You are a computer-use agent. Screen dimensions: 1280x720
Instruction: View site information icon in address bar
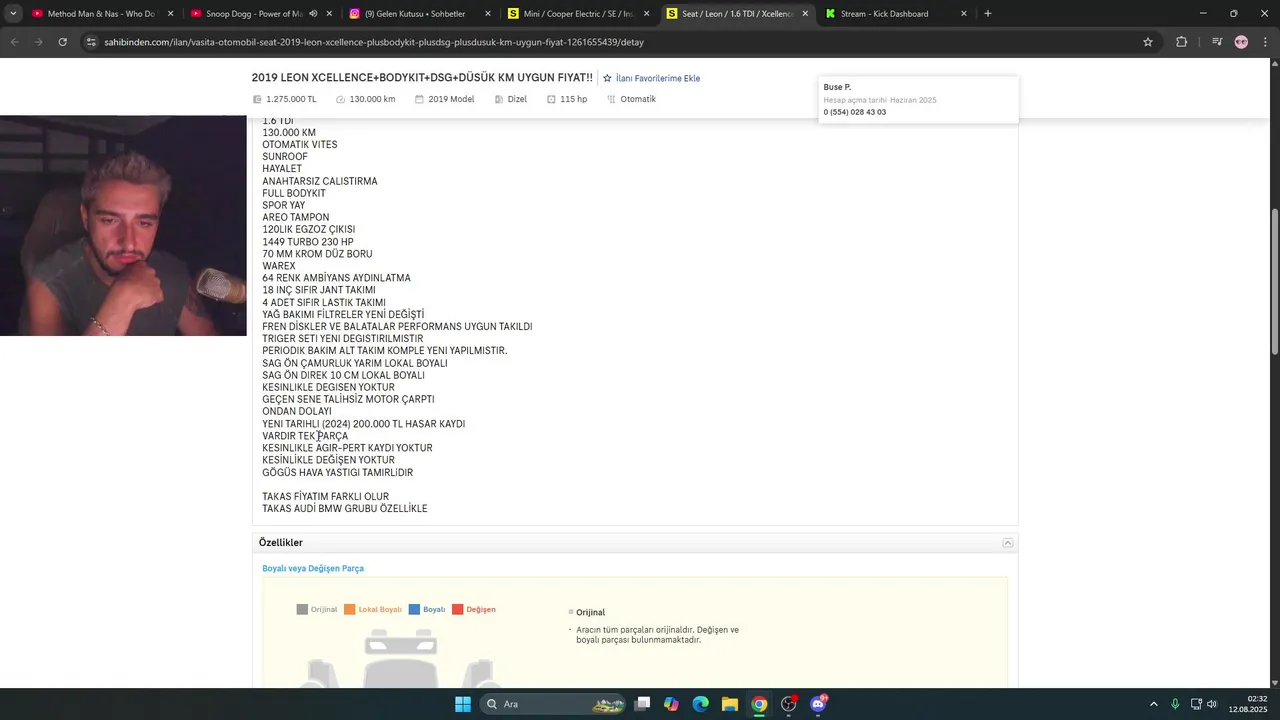pos(91,42)
